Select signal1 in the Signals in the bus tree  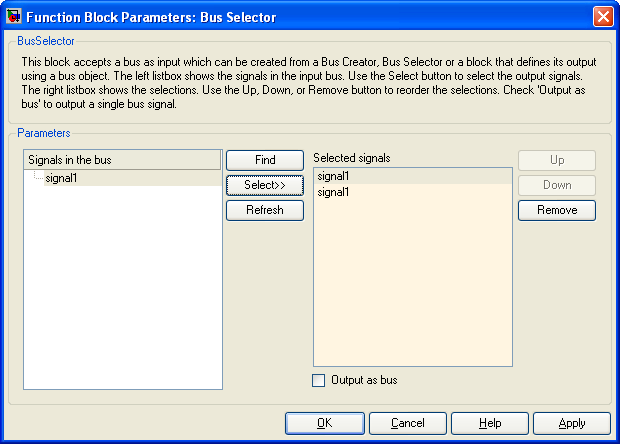pyautogui.click(x=61, y=178)
